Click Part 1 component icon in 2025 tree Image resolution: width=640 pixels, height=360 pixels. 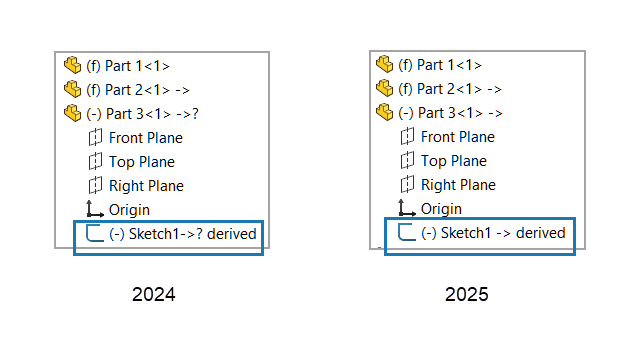pos(384,64)
